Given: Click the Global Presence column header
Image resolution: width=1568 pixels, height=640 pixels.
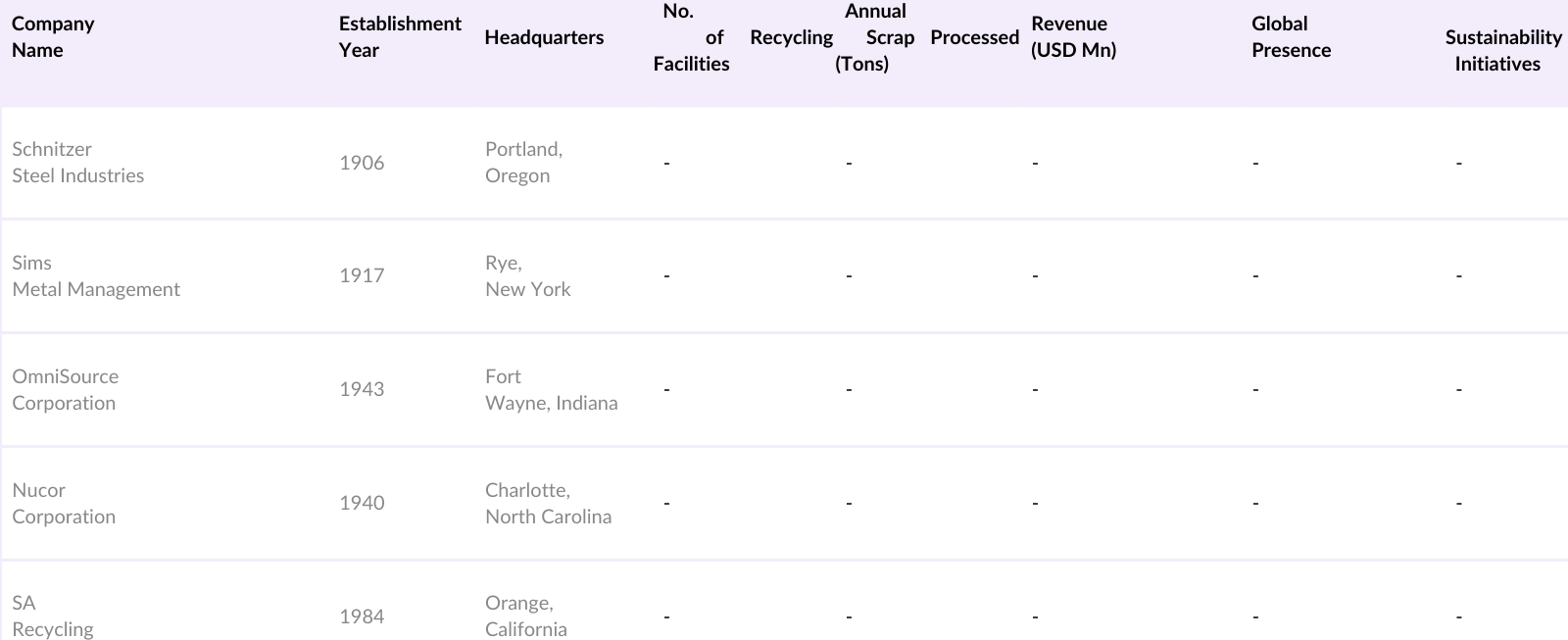Looking at the screenshot, I should click(x=1291, y=37).
